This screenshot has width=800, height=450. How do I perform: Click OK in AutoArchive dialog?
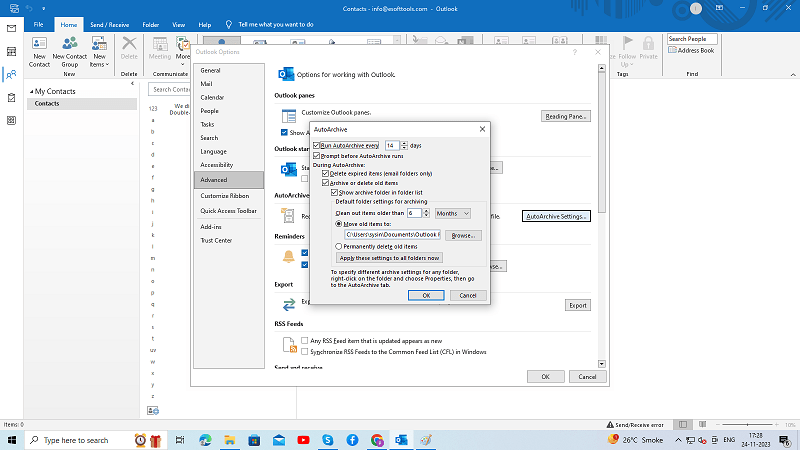pos(426,295)
